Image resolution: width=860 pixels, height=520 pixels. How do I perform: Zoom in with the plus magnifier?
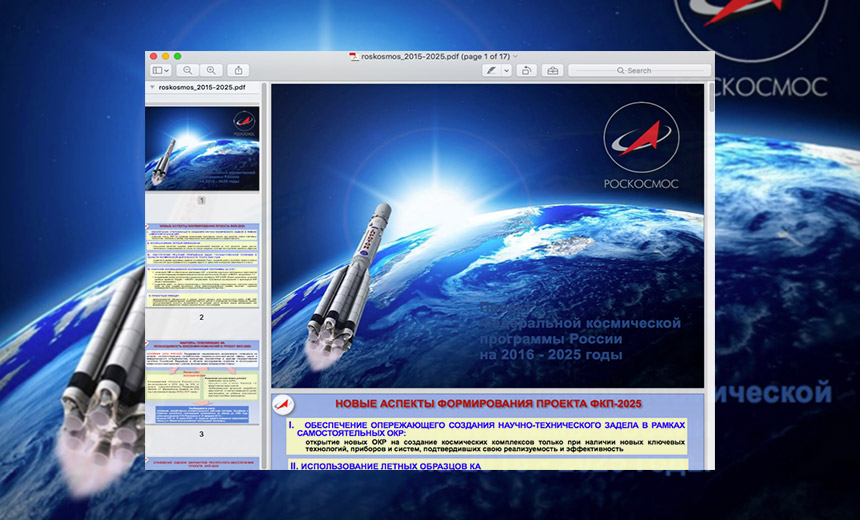coord(211,70)
